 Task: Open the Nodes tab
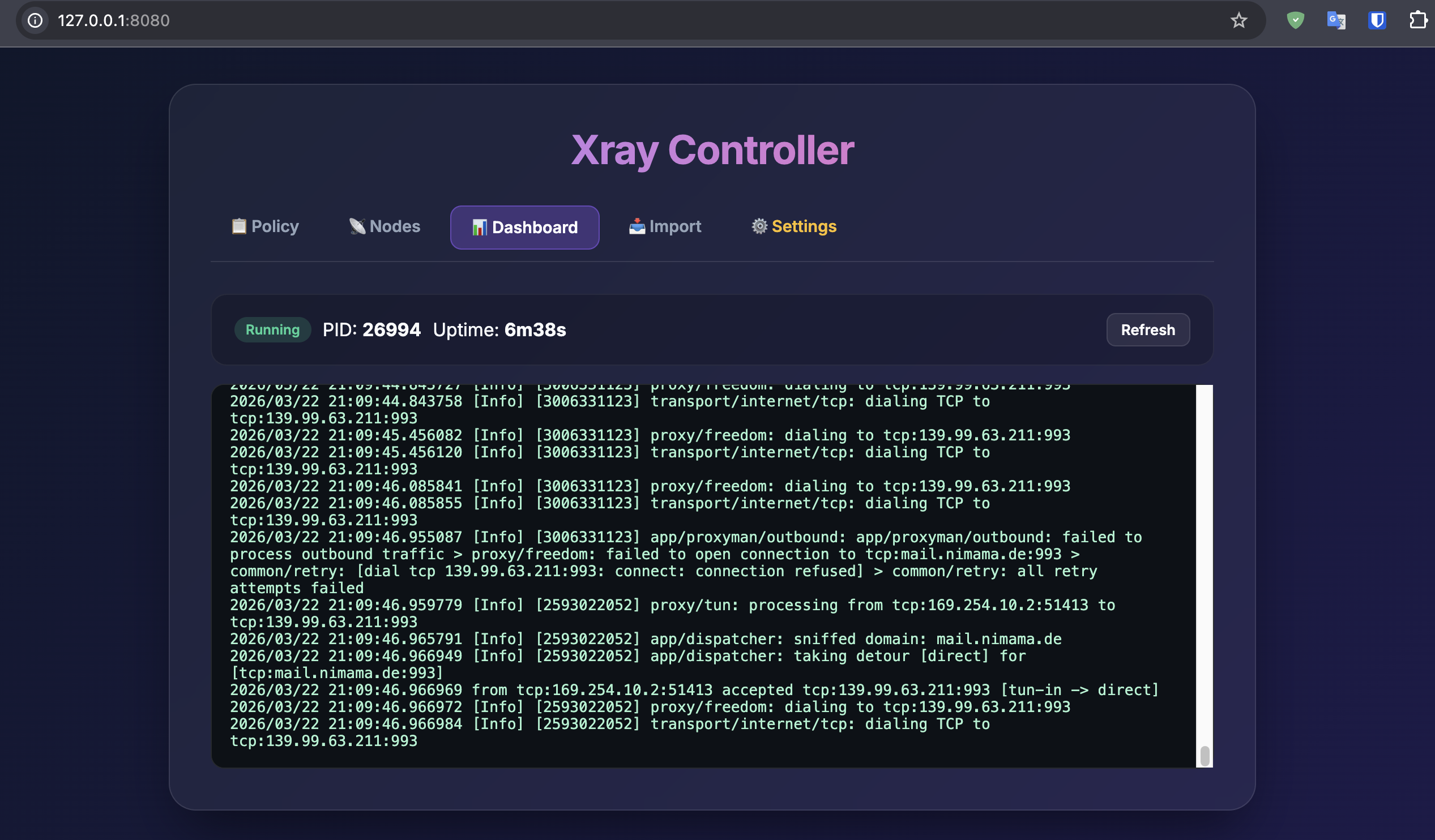394,226
